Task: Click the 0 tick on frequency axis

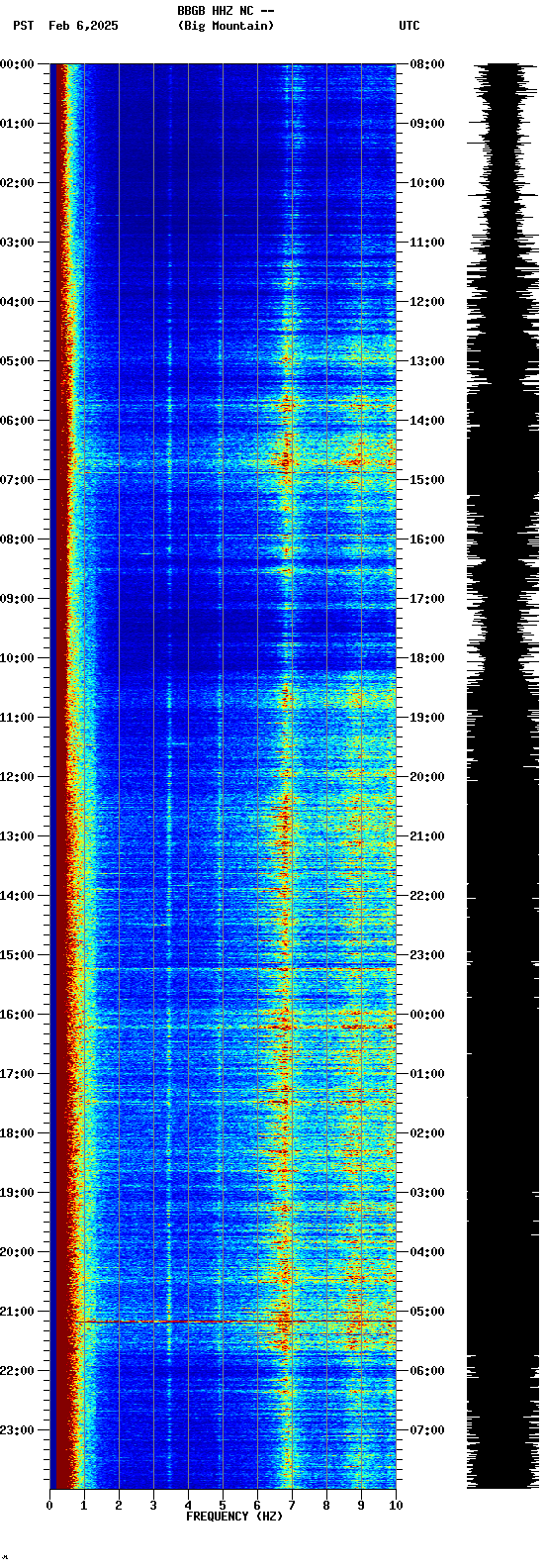Action: (49, 1506)
